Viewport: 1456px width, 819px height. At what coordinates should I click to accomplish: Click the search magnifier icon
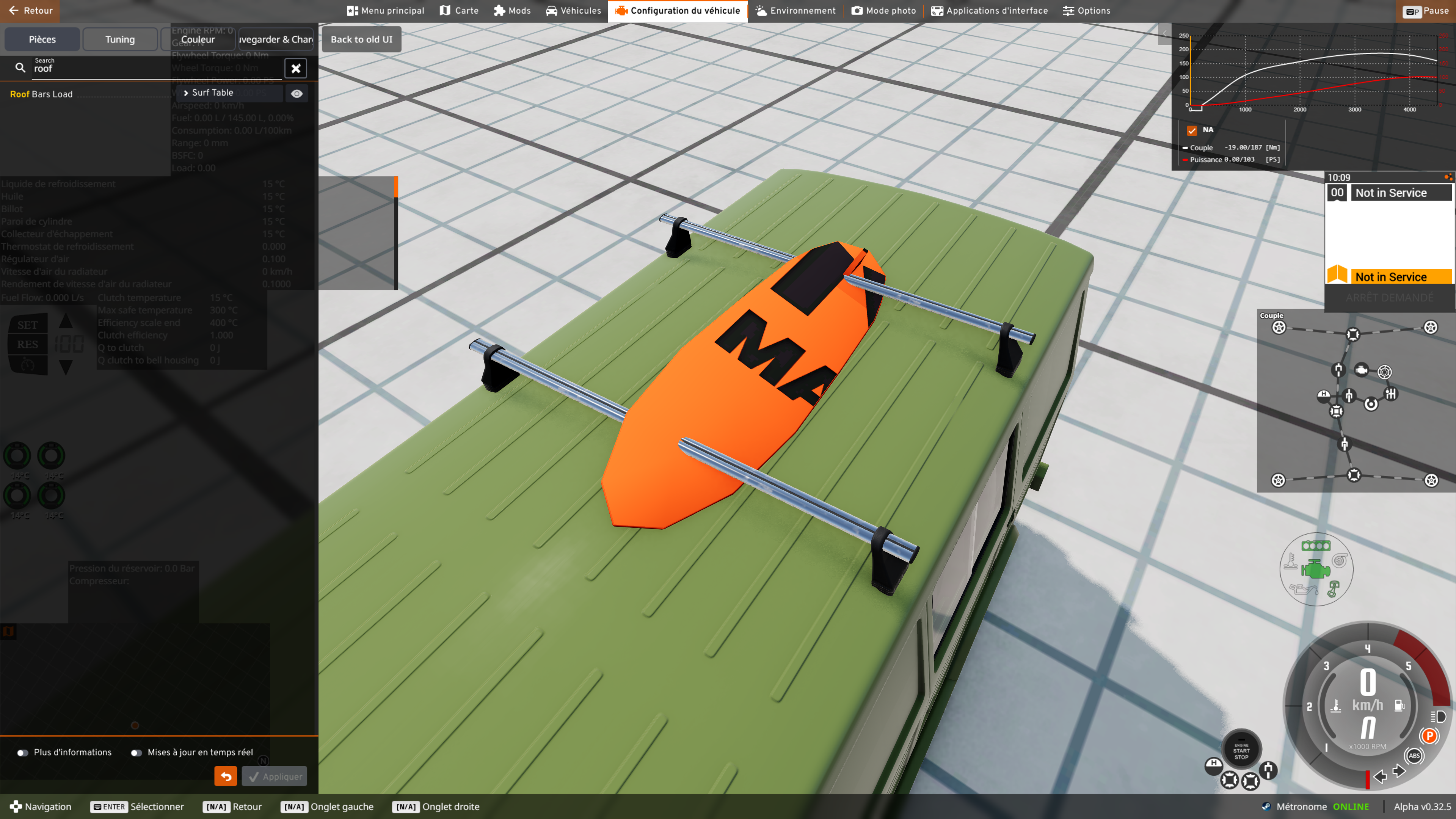pyautogui.click(x=20, y=68)
